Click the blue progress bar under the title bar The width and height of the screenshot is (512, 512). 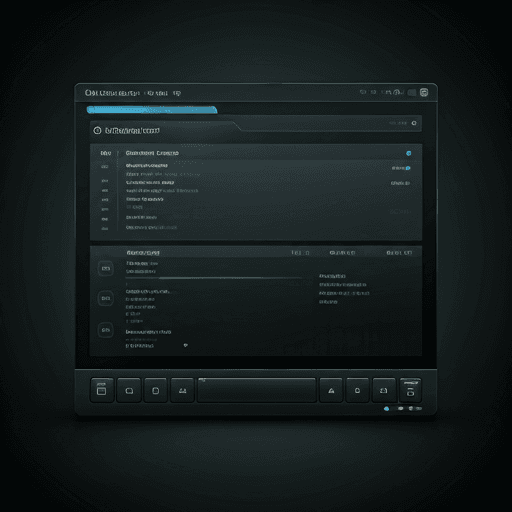(152, 110)
